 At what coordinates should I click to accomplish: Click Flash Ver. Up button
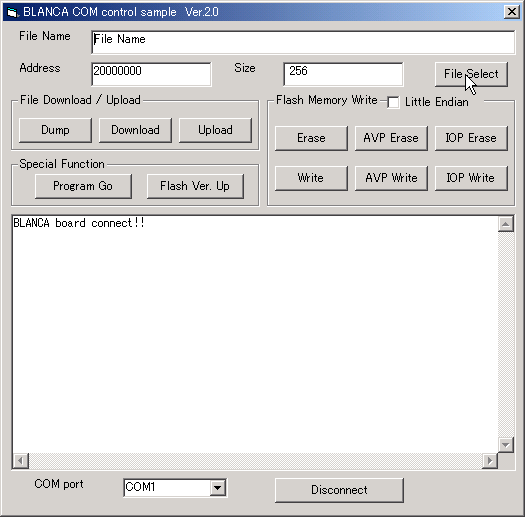tap(195, 186)
